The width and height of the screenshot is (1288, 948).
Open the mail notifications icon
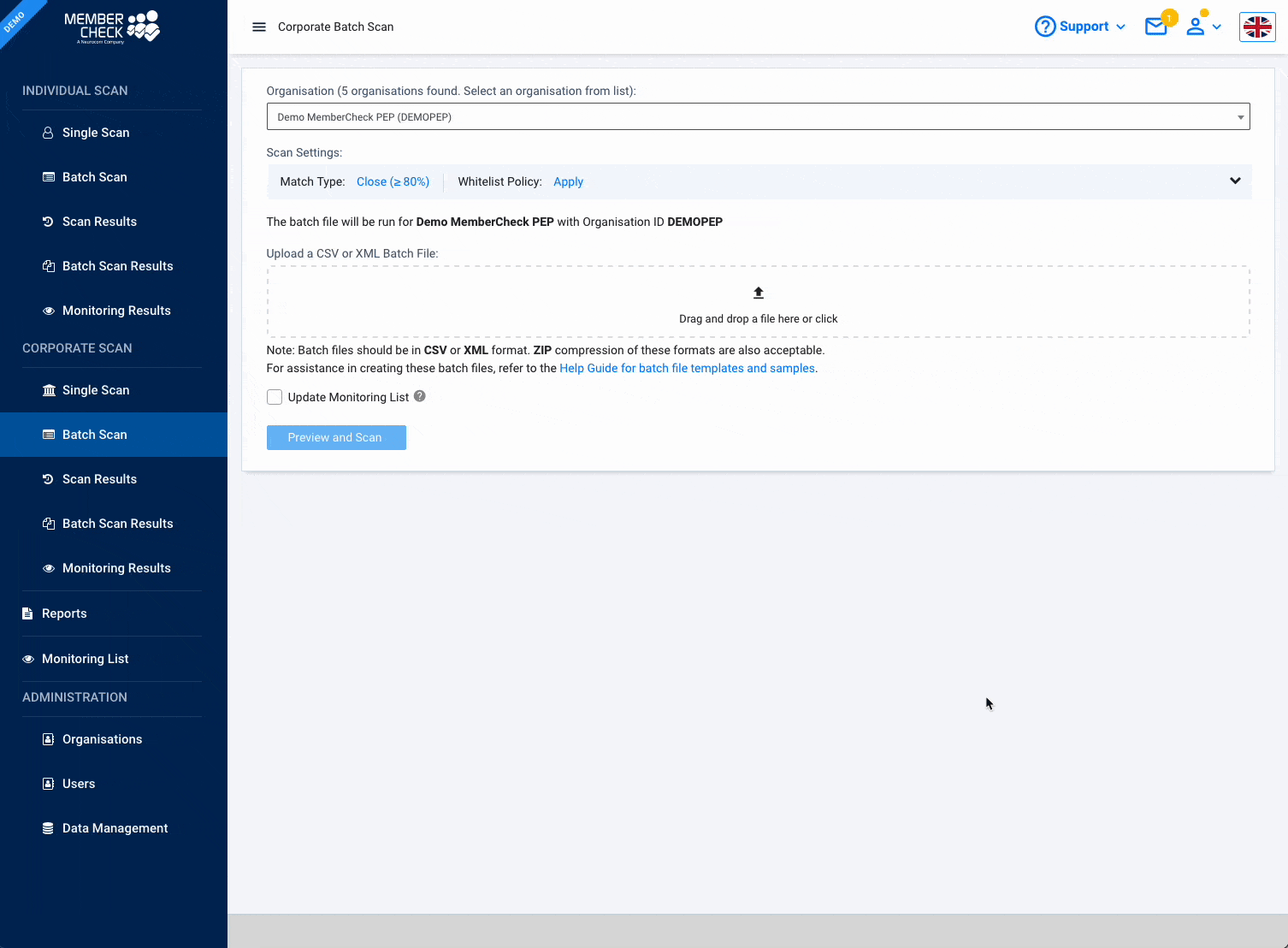1156,27
